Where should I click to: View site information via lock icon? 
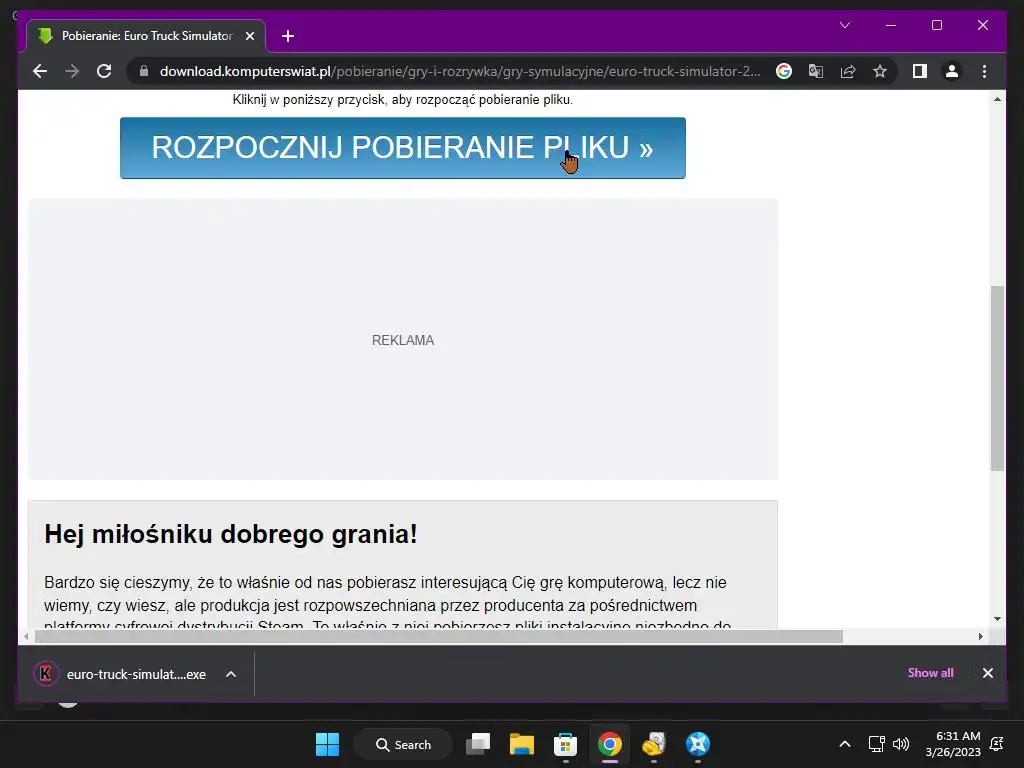click(144, 71)
